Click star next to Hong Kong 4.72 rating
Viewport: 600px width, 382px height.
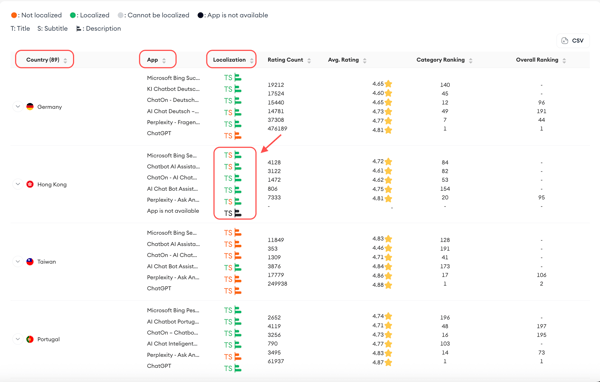pyautogui.click(x=388, y=162)
